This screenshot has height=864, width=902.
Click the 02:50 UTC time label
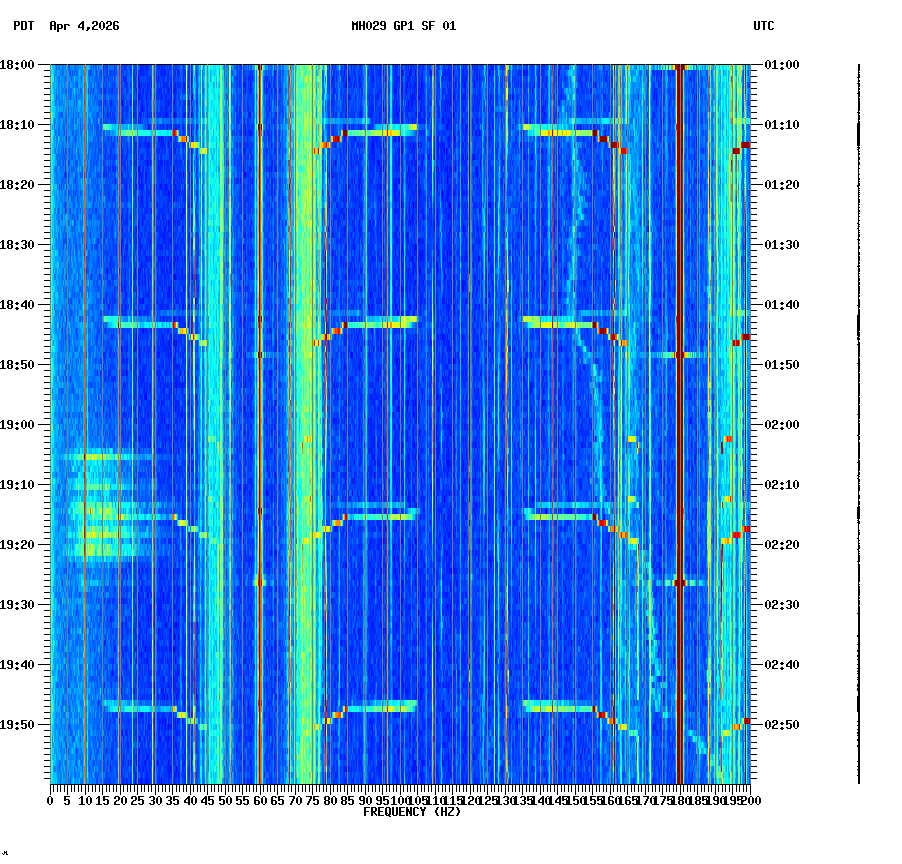tap(779, 723)
